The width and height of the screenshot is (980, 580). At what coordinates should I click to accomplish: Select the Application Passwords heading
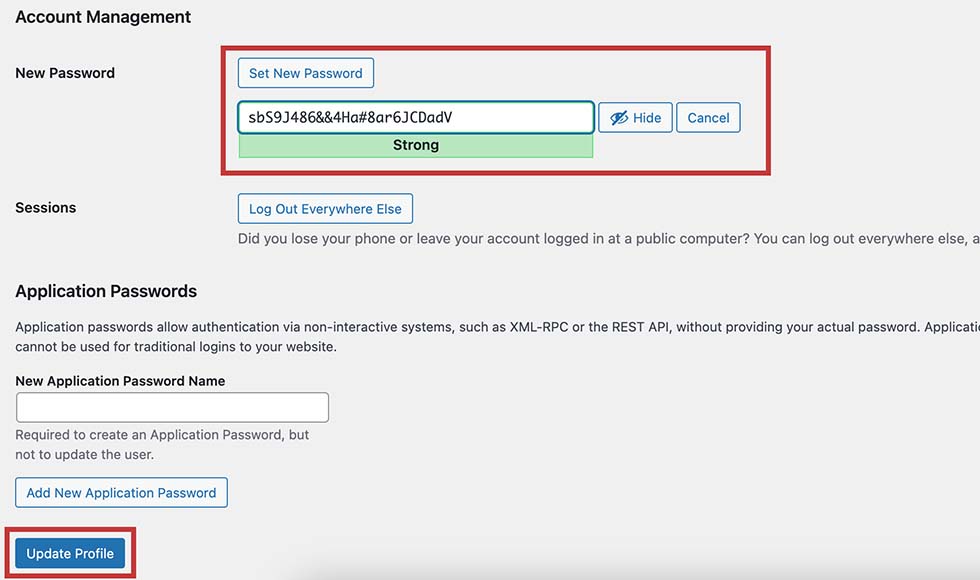[106, 291]
